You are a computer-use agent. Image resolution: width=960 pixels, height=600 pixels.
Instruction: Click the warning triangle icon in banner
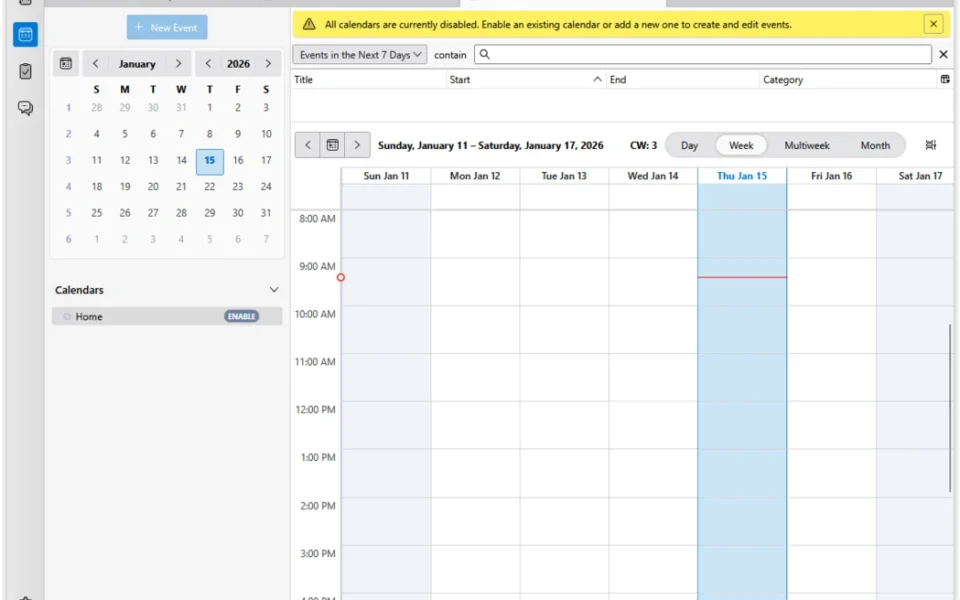click(x=309, y=24)
